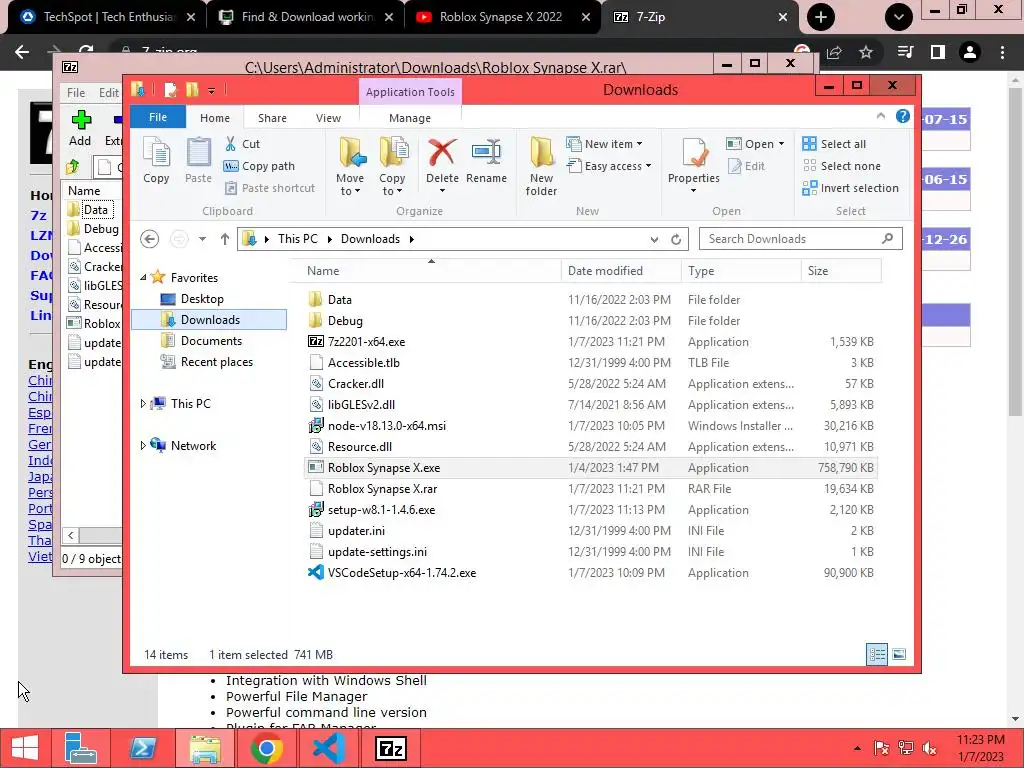Switch to large icons view button

click(899, 654)
